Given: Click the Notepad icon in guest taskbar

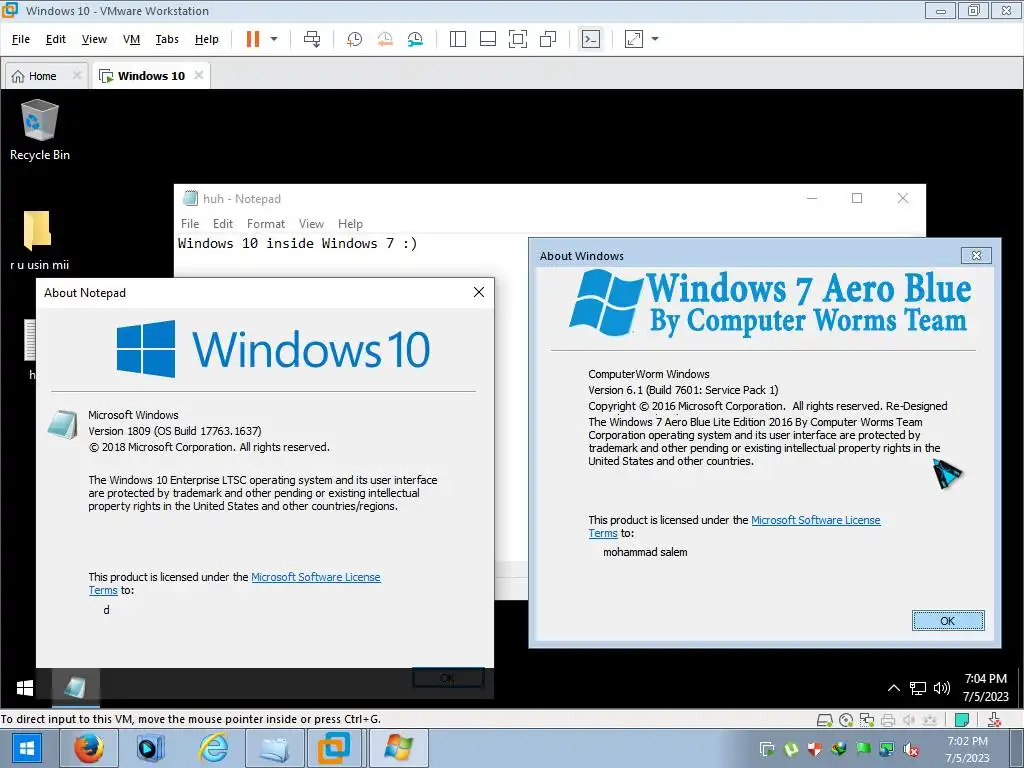Looking at the screenshot, I should point(75,688).
